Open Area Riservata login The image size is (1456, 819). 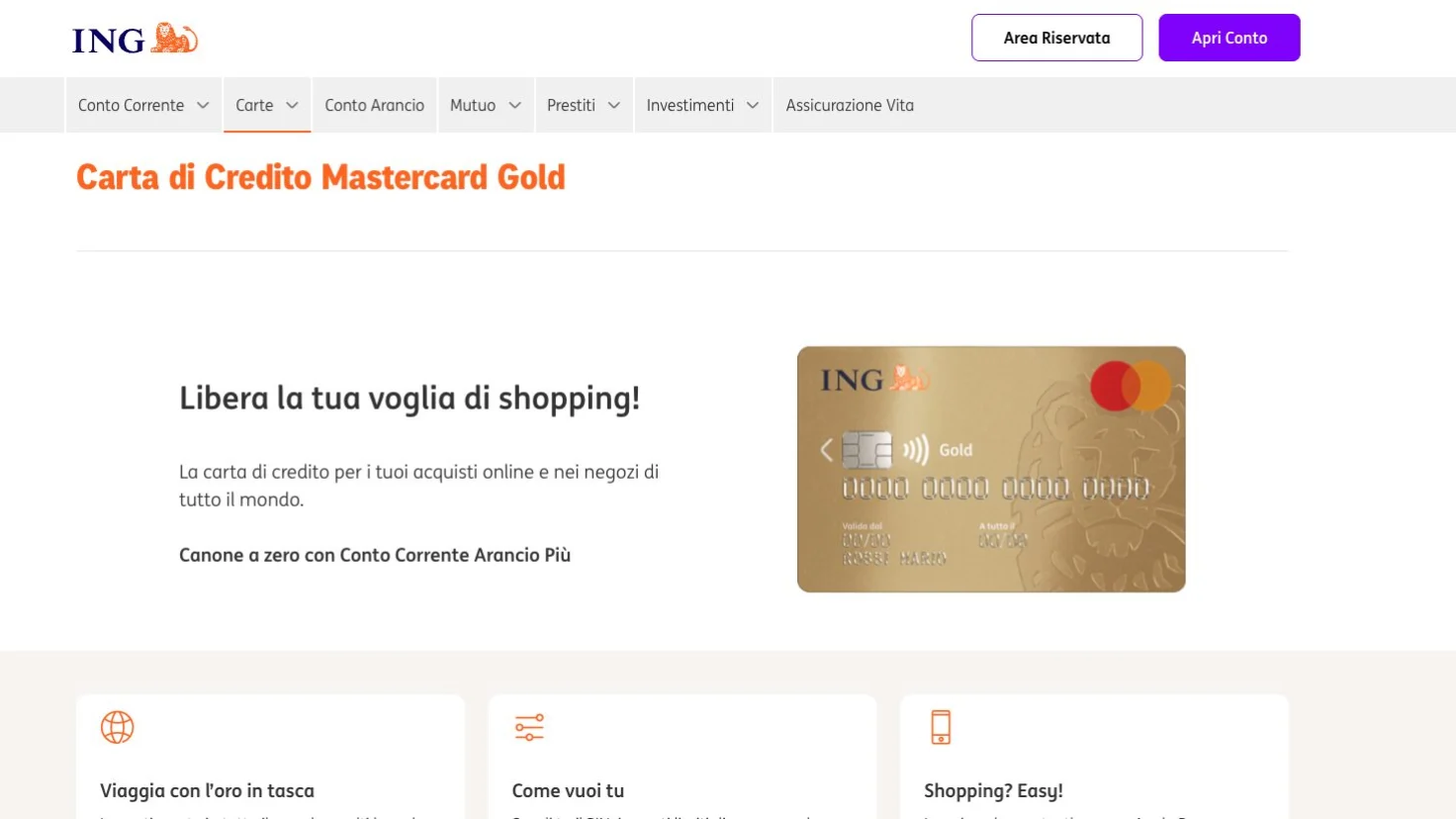(x=1056, y=38)
